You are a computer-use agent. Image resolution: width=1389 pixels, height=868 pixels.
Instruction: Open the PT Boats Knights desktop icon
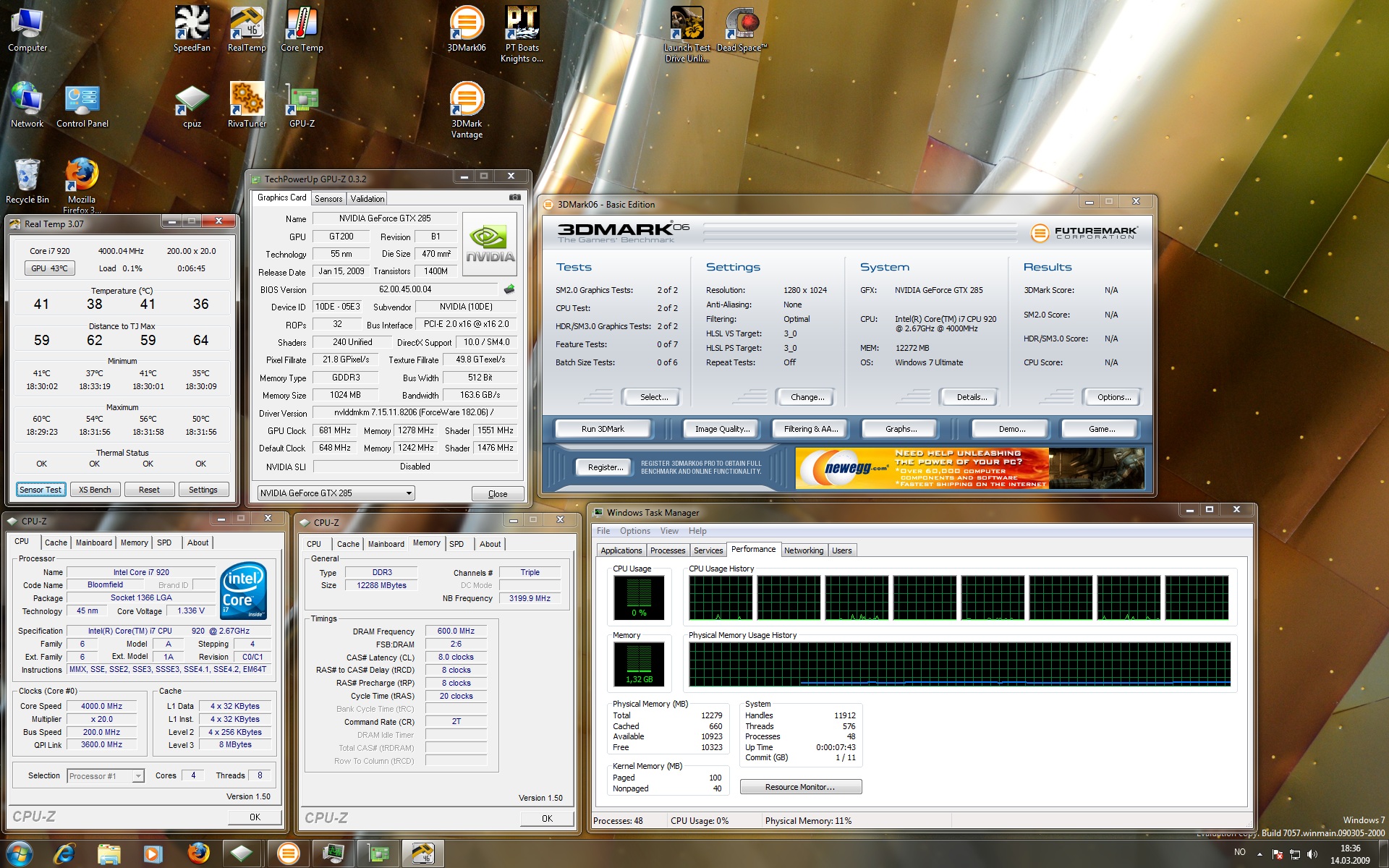click(x=522, y=34)
